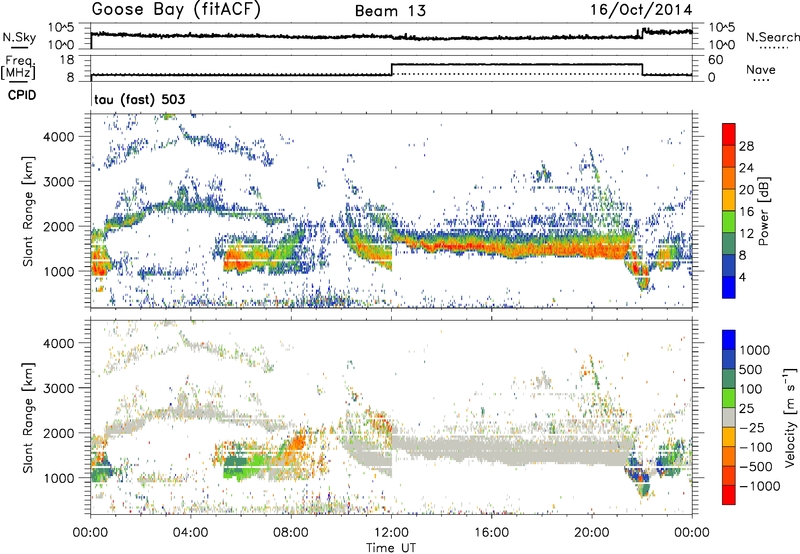
Task: Click the '60' tick on Nave axis
Action: 716,60
